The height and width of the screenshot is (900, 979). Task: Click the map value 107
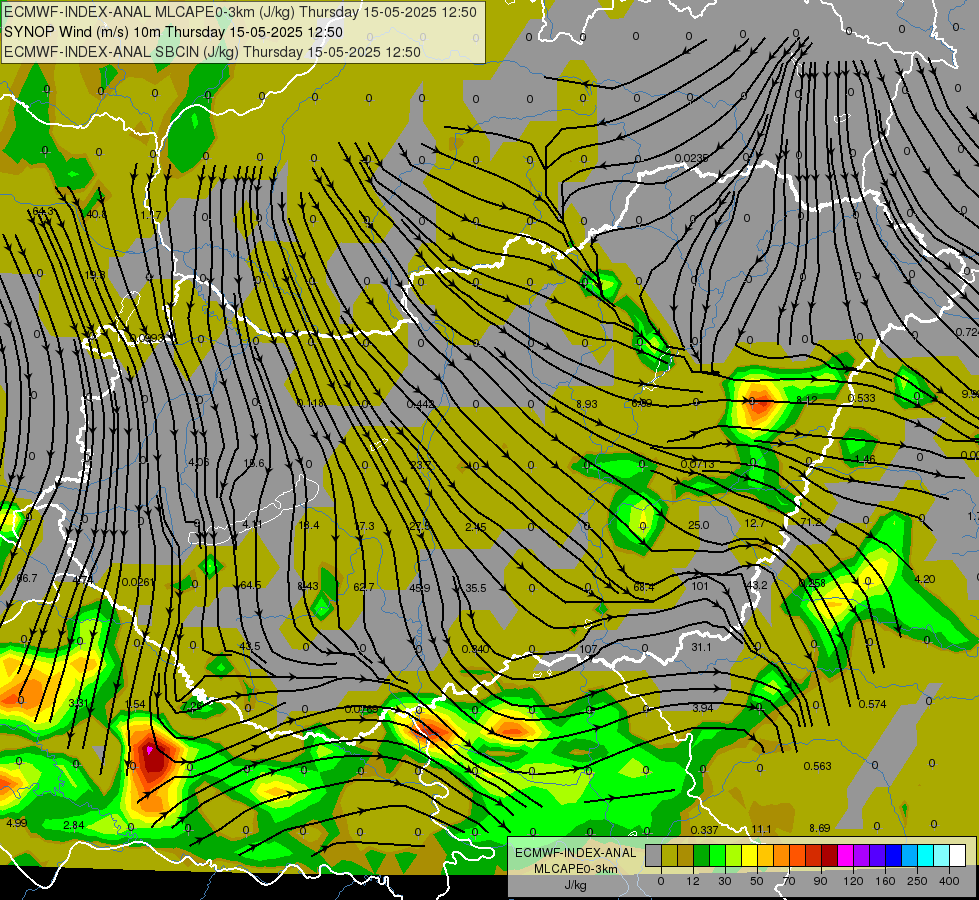[588, 649]
